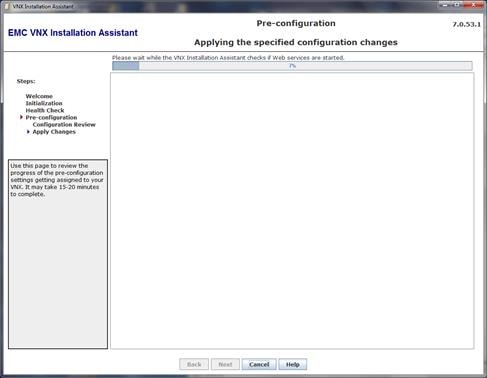The width and height of the screenshot is (487, 378).
Task: Select the Initialization step
Action: [x=44, y=103]
